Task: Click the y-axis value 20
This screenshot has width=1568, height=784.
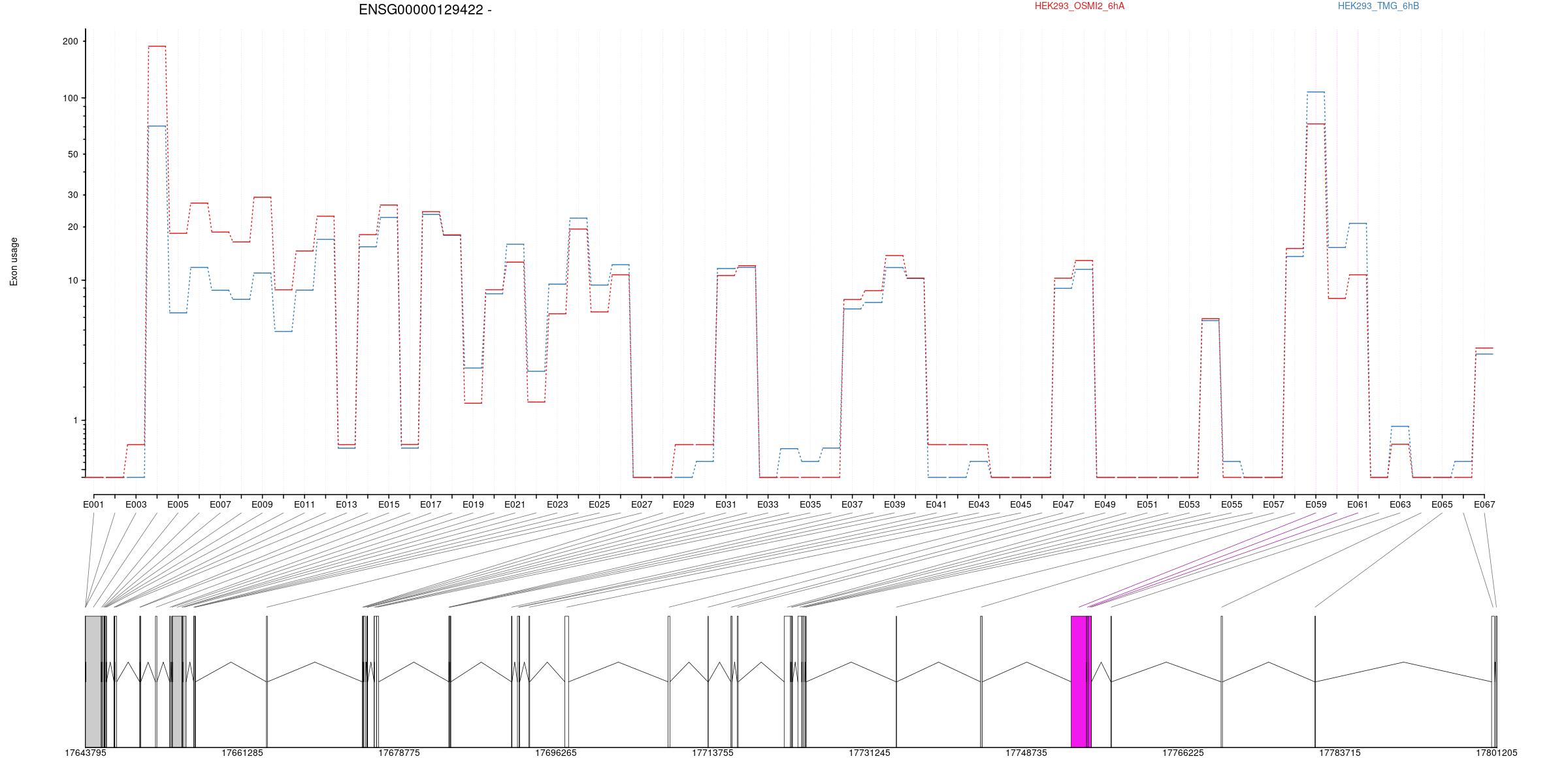Action: (x=73, y=227)
